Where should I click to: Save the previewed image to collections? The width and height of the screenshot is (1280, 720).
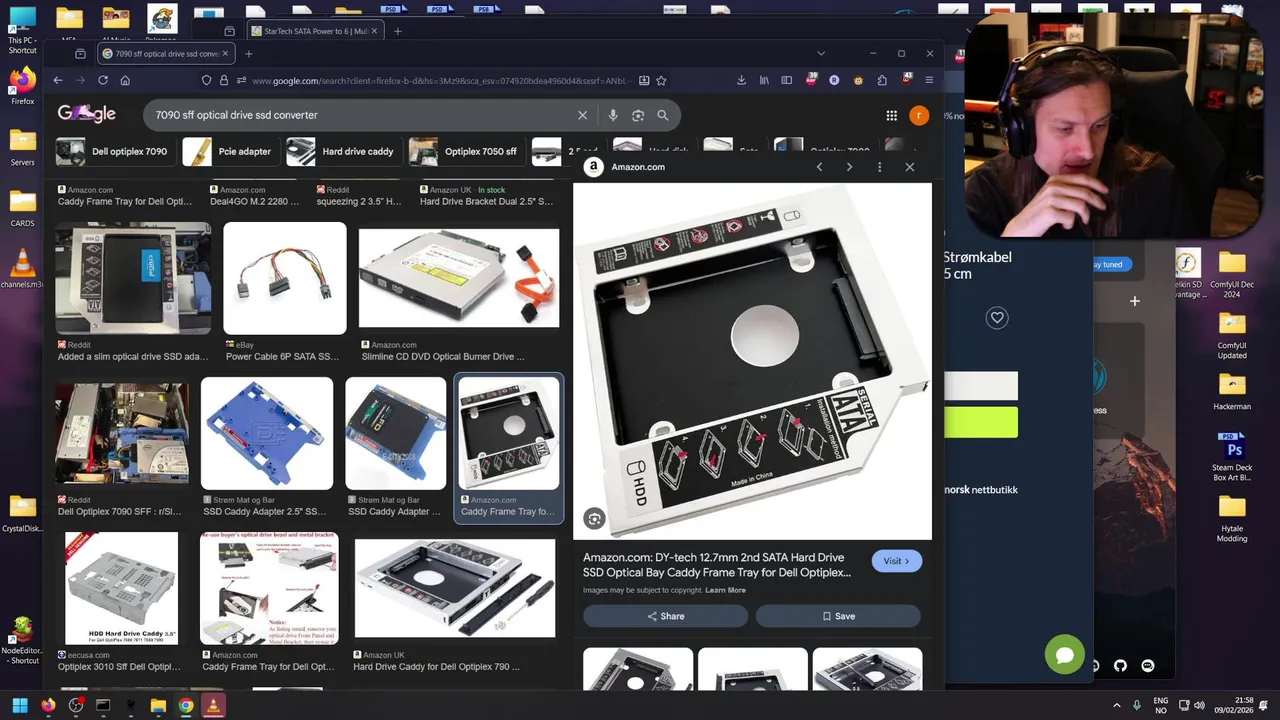coord(838,616)
